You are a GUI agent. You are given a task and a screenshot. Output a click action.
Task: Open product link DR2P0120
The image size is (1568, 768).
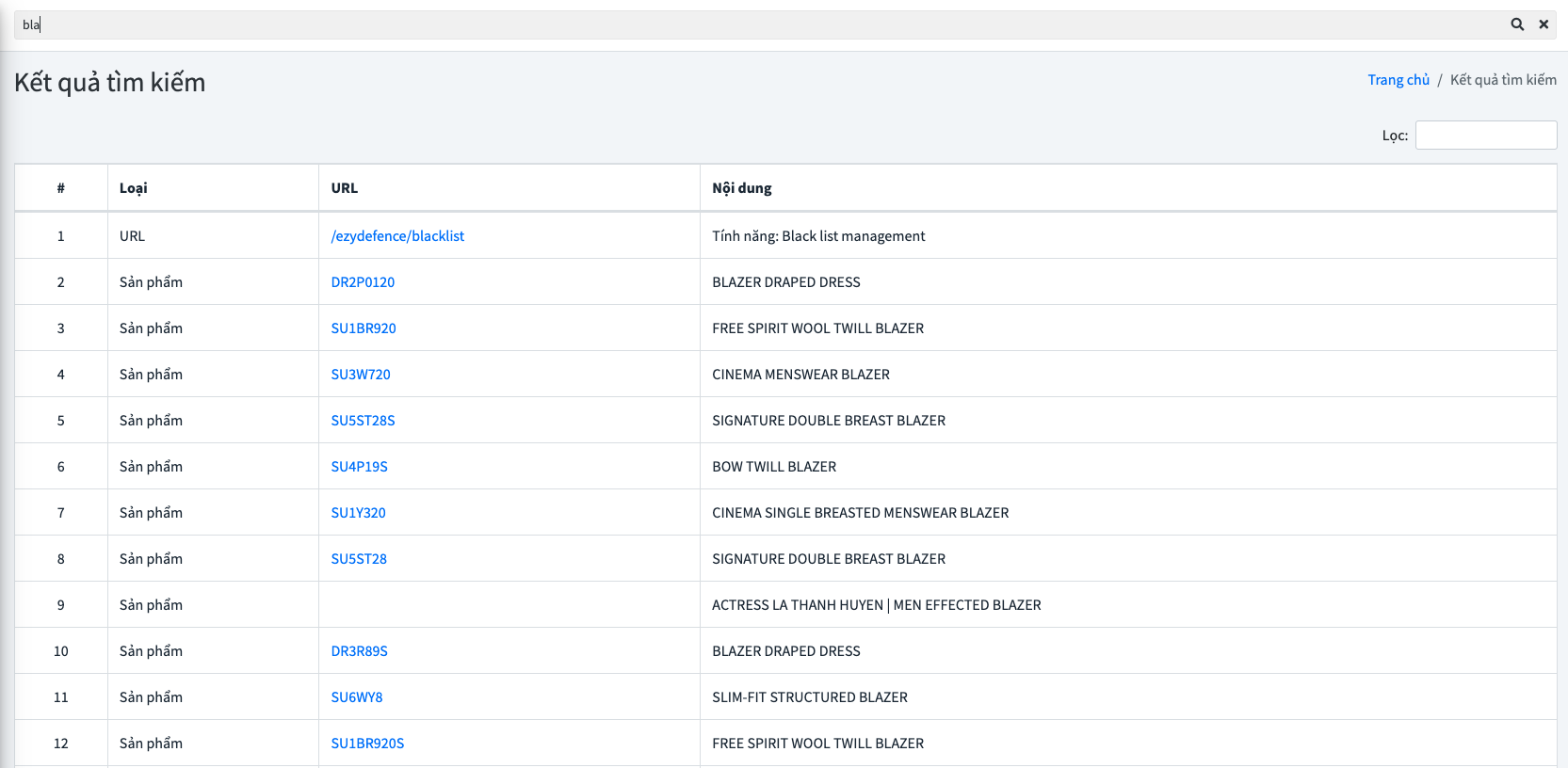coord(363,282)
